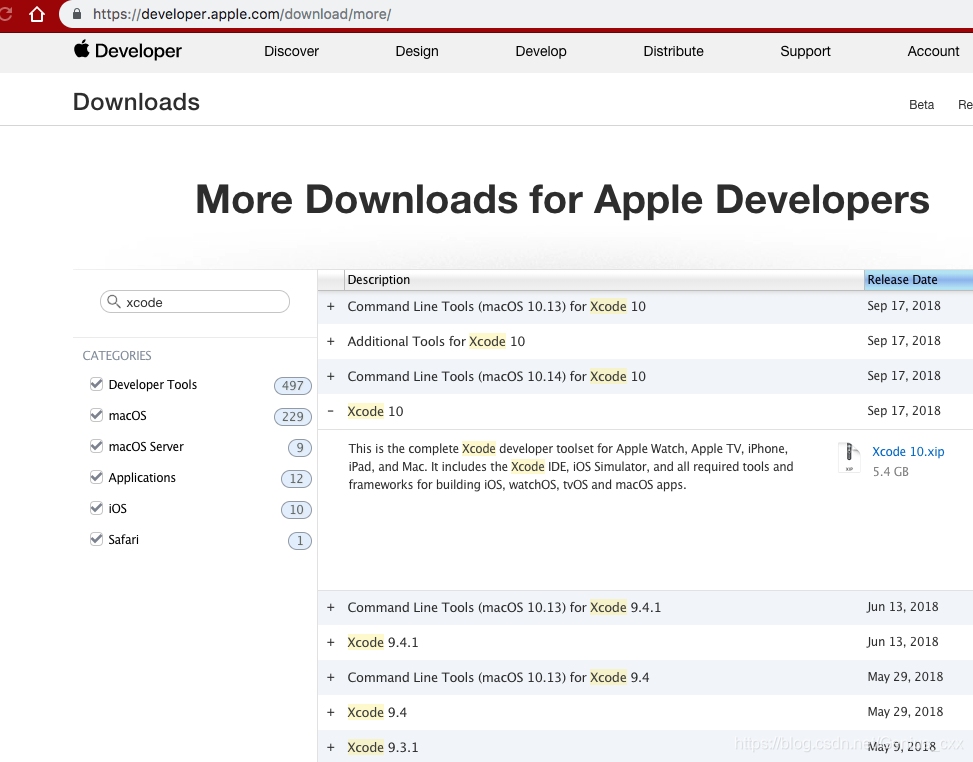Click the xcode search field
Screen dimensions: 973x762
point(195,302)
